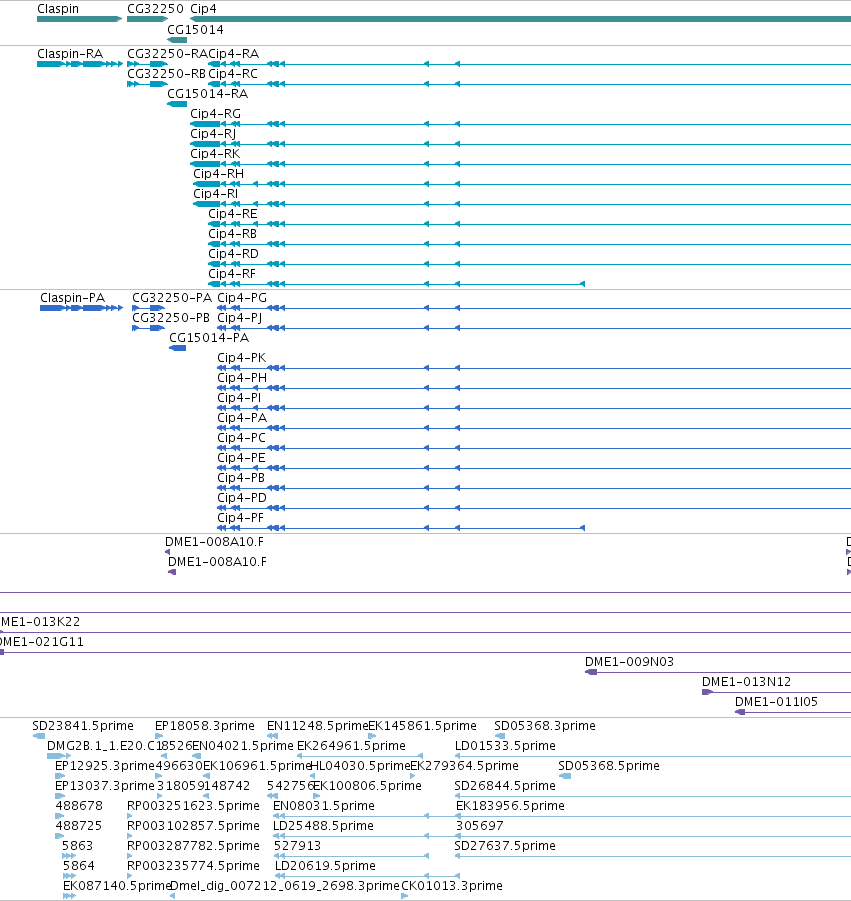This screenshot has height=901, width=851.
Task: Select the Cip4-RH transcript label
Action: pos(218,174)
